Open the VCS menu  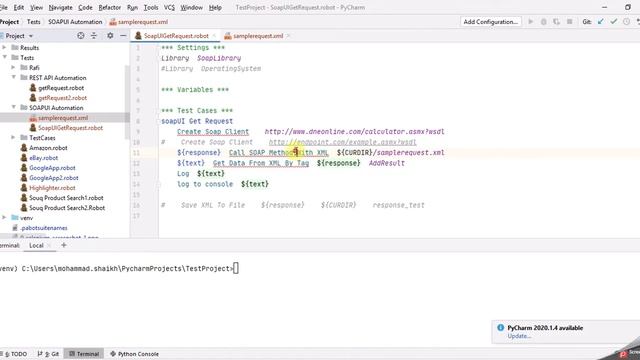[169, 7]
